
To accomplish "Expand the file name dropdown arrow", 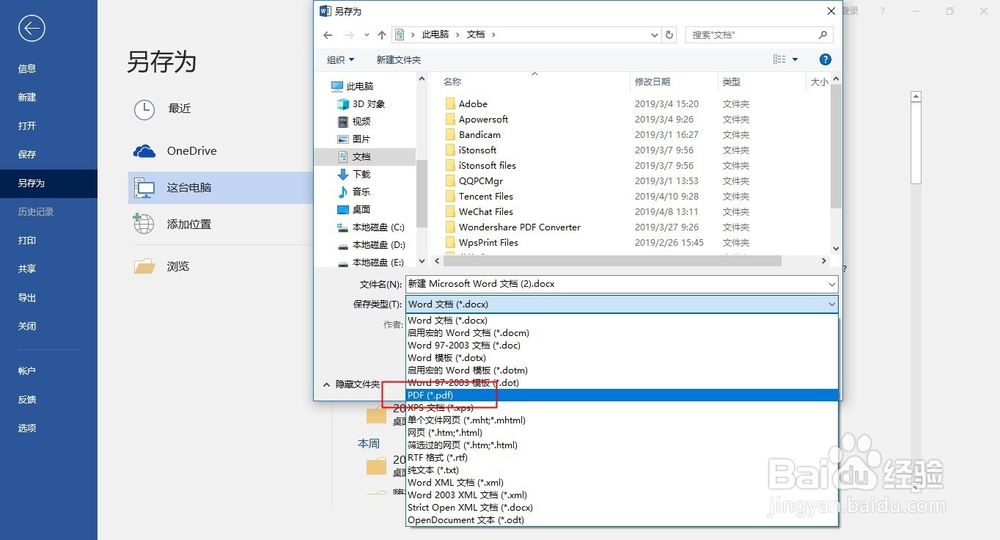I will 832,284.
